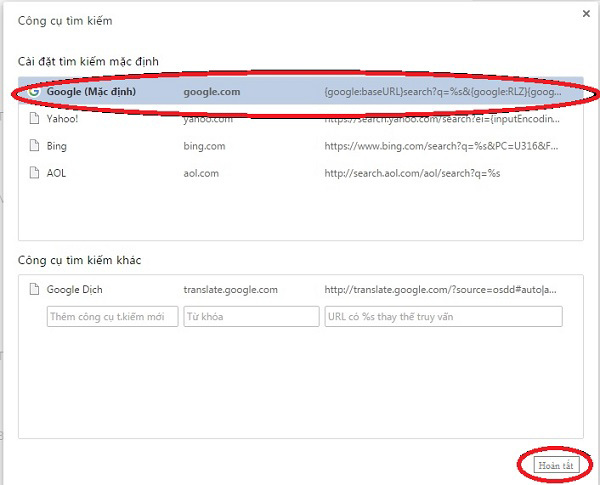Focus the Thêm công cụ t.kiếm mới field
The image size is (600, 485).
point(111,316)
